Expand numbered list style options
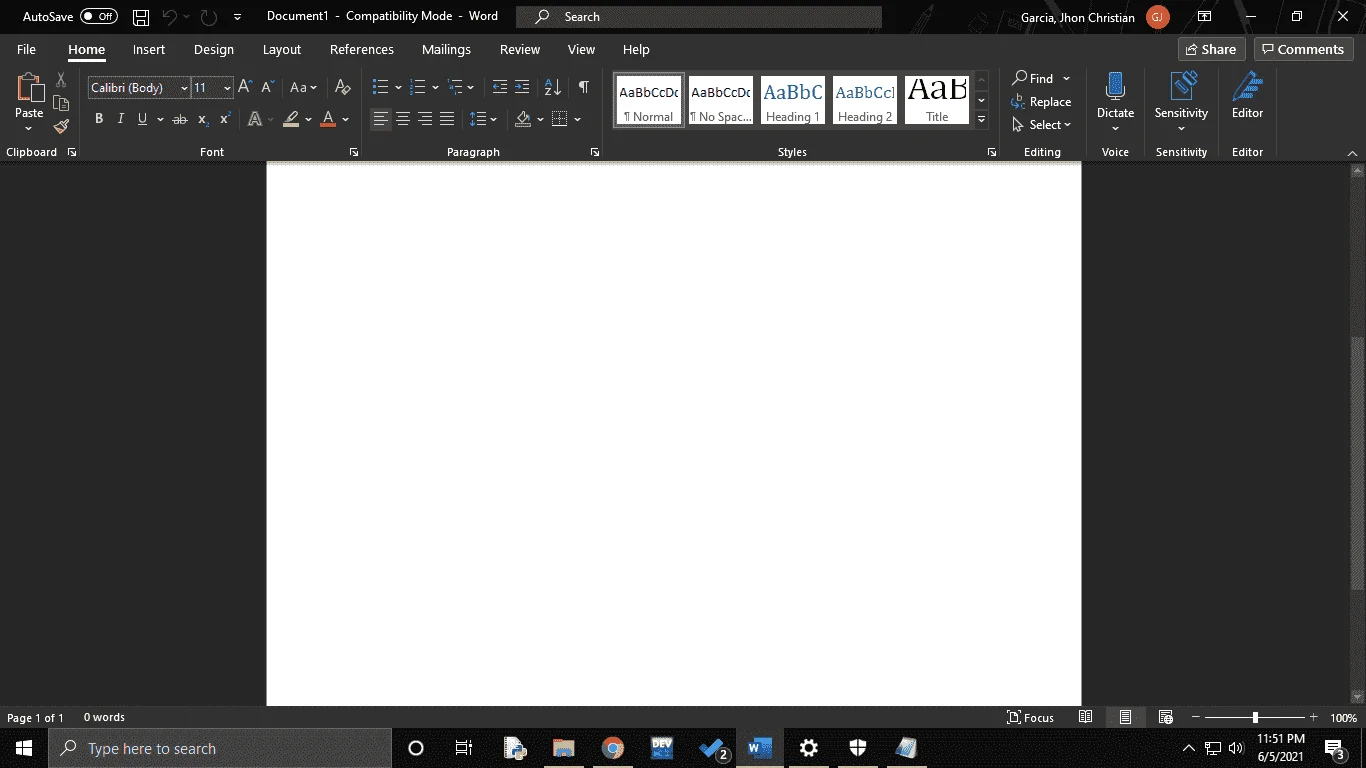This screenshot has width=1366, height=768. (x=435, y=88)
